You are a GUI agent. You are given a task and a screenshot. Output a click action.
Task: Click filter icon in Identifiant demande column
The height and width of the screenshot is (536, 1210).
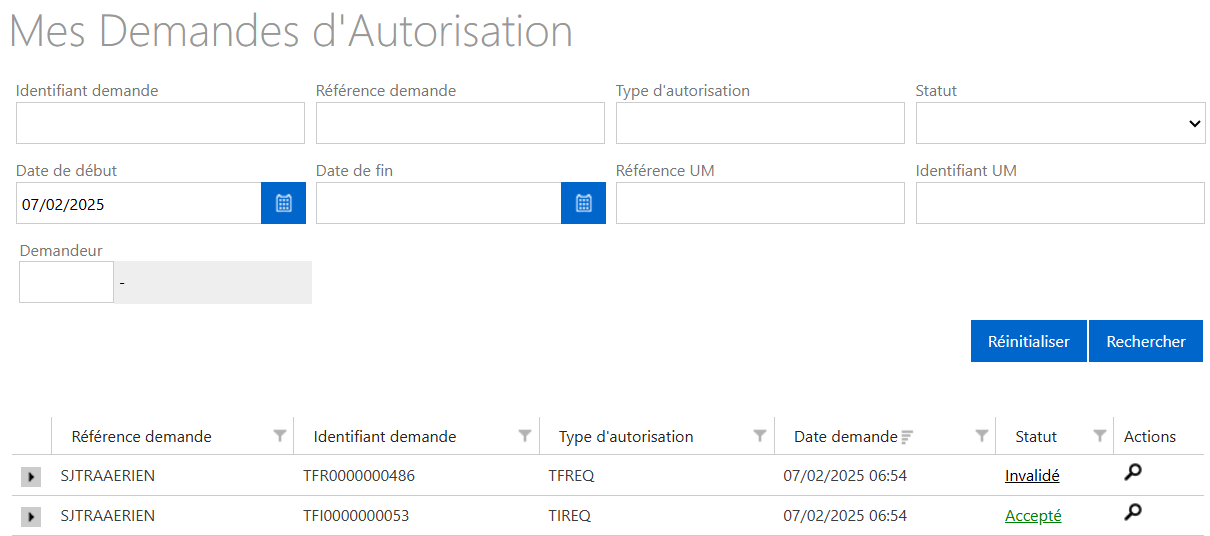pyautogui.click(x=525, y=436)
